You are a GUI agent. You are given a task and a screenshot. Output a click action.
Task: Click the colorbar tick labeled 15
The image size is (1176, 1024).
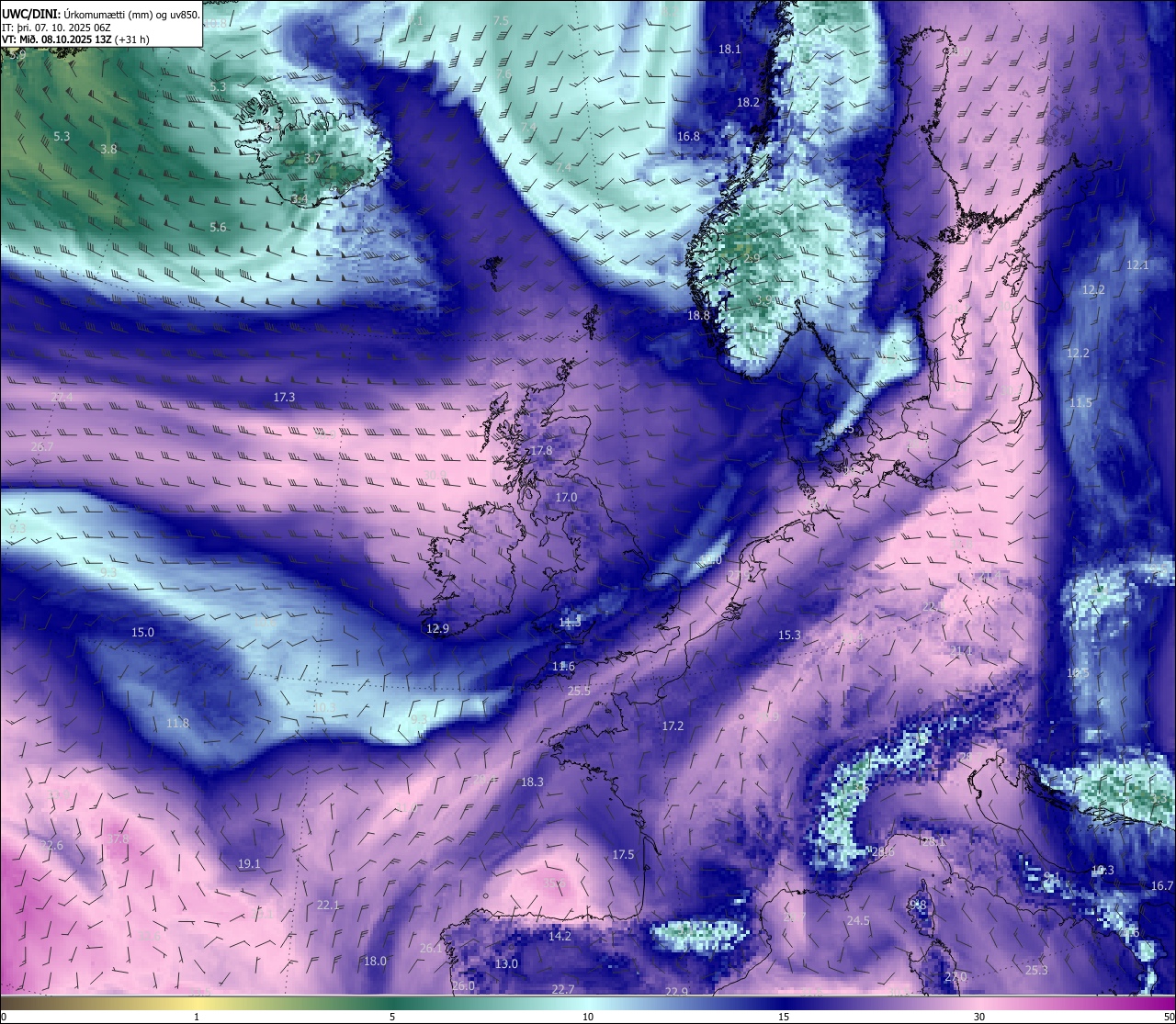pyautogui.click(x=784, y=1017)
